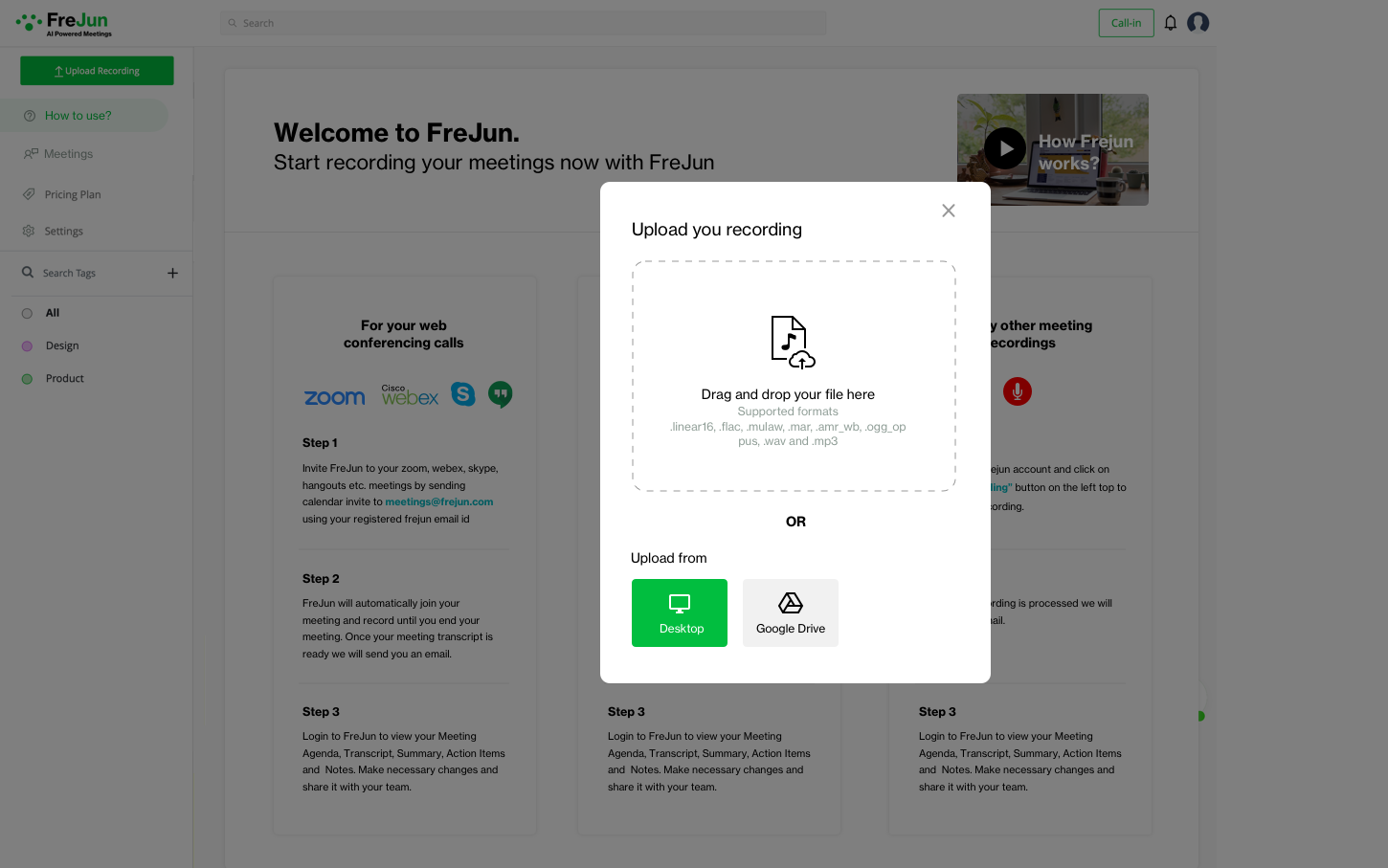The width and height of the screenshot is (1388, 868).
Task: Choose Google Drive upload source
Action: tap(791, 612)
